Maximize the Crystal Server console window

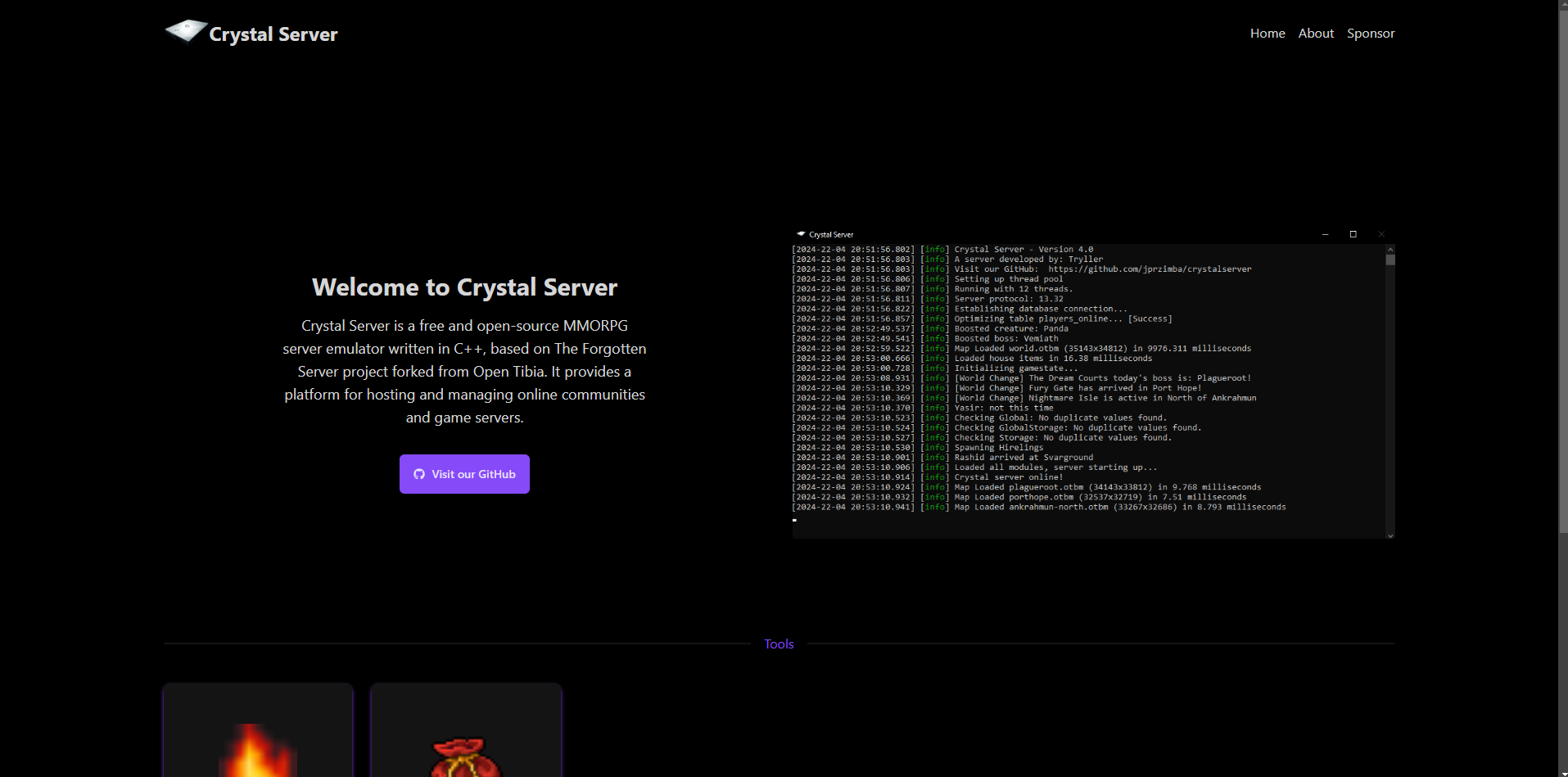(1353, 234)
